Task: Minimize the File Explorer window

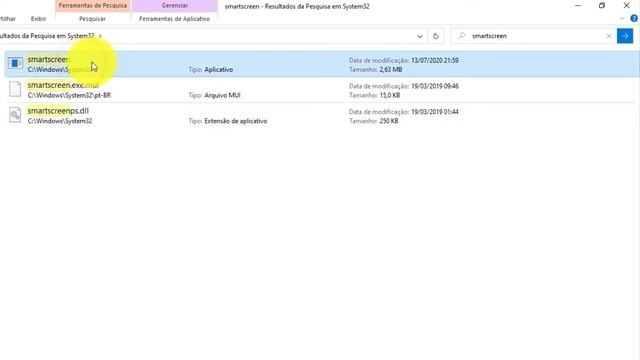Action: pyautogui.click(x=578, y=6)
